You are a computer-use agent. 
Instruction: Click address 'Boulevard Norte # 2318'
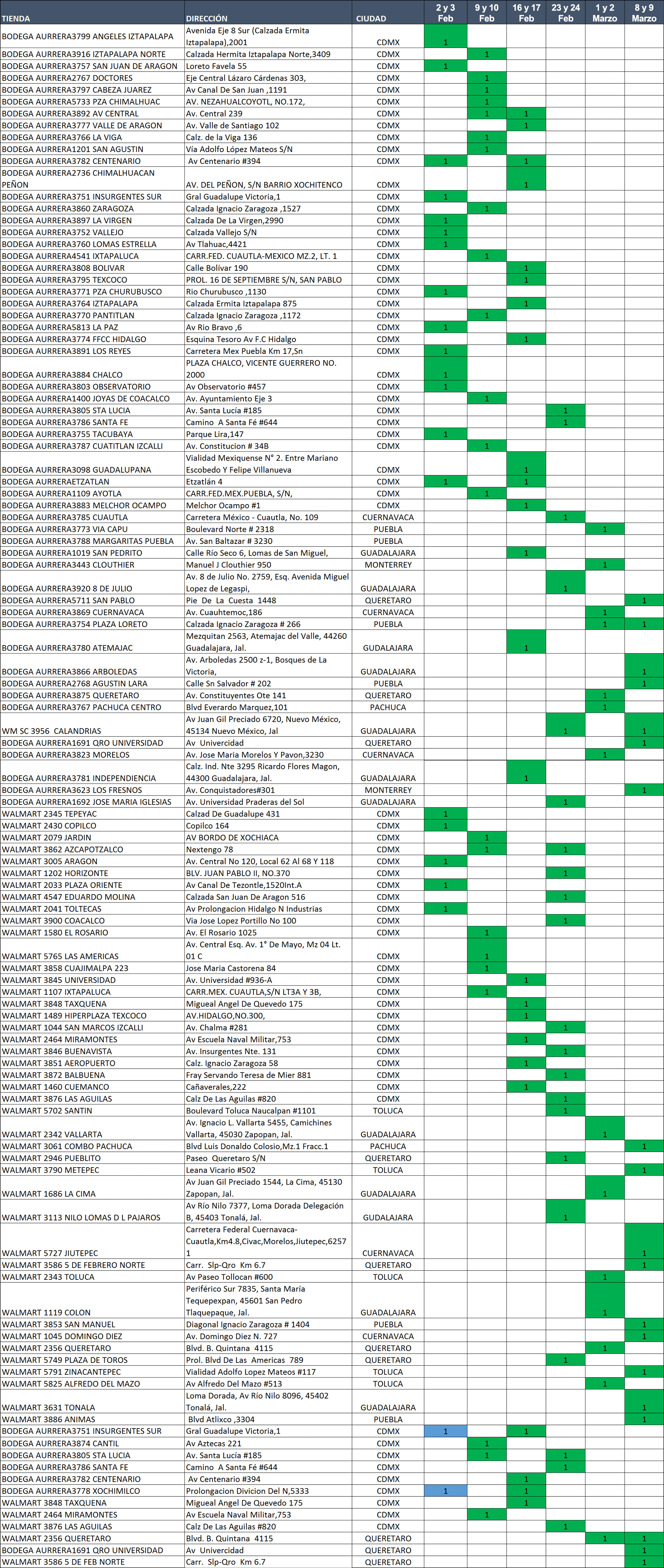tap(230, 529)
